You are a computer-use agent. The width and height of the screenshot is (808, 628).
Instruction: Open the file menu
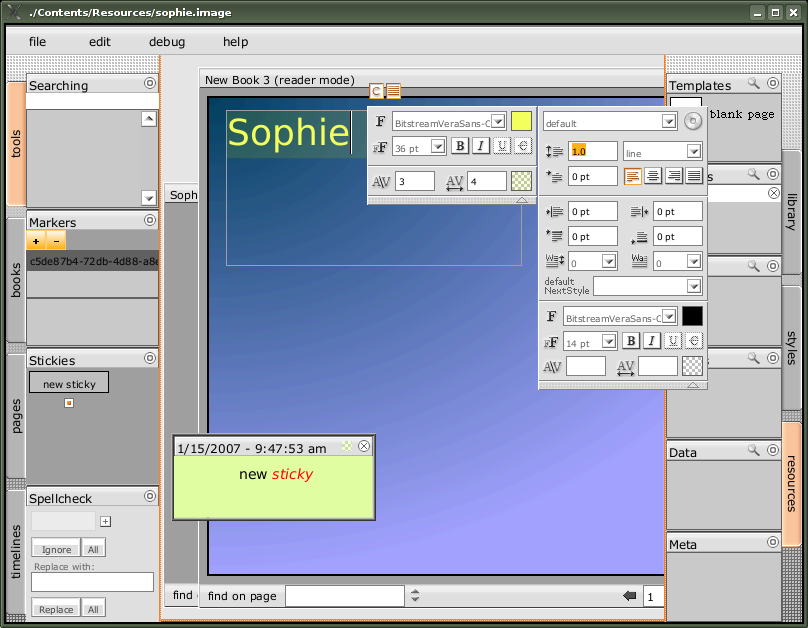(37, 42)
